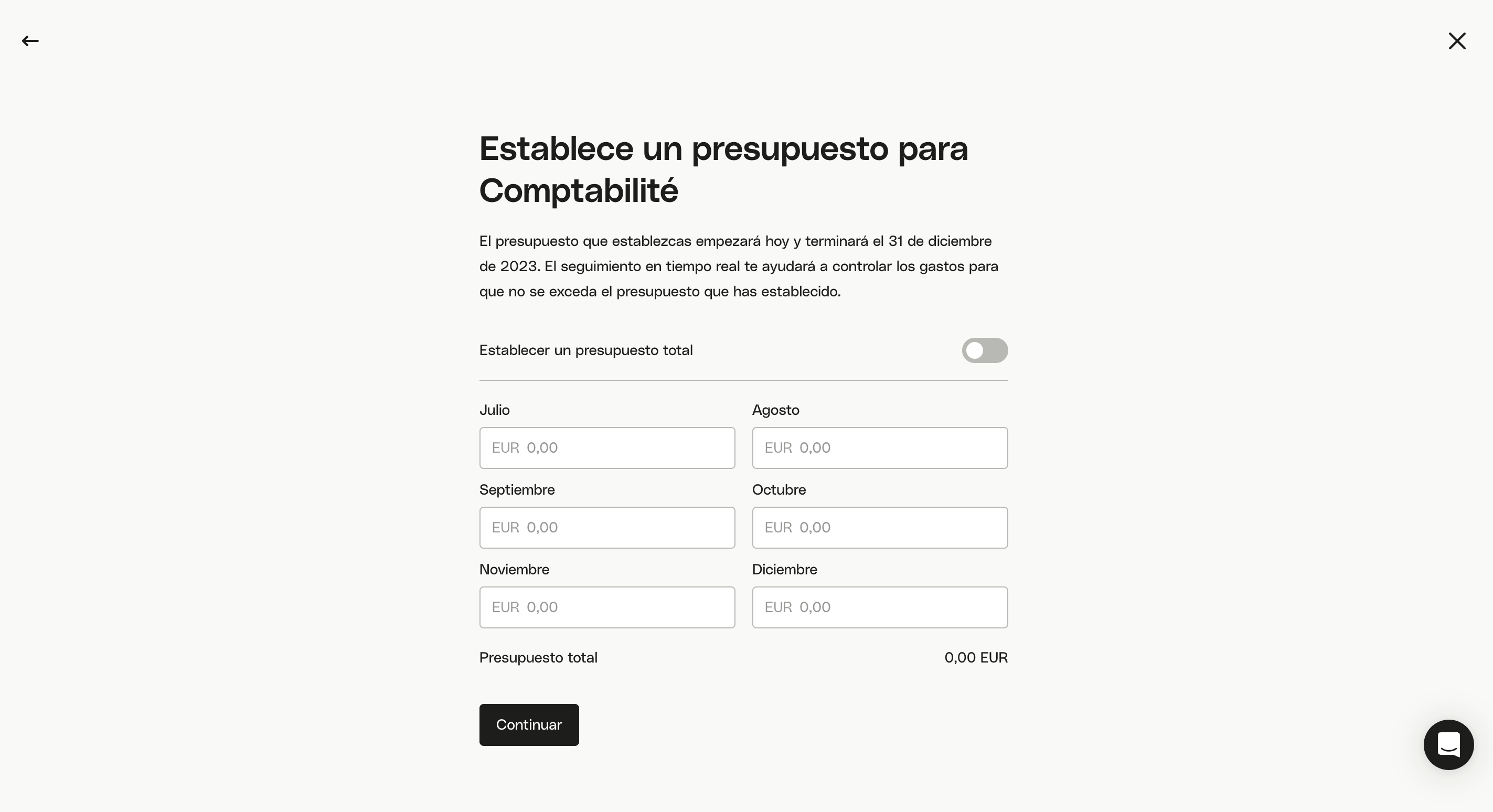Focus the Agosto budget input
Viewport: 1493px width, 812px height.
click(x=880, y=447)
